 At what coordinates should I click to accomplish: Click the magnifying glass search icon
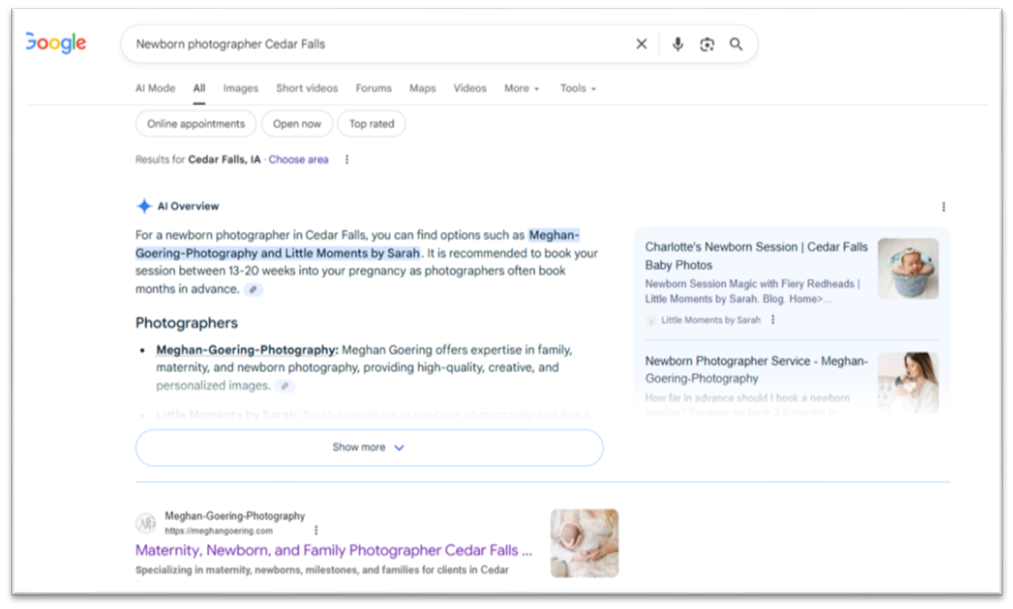pos(736,44)
